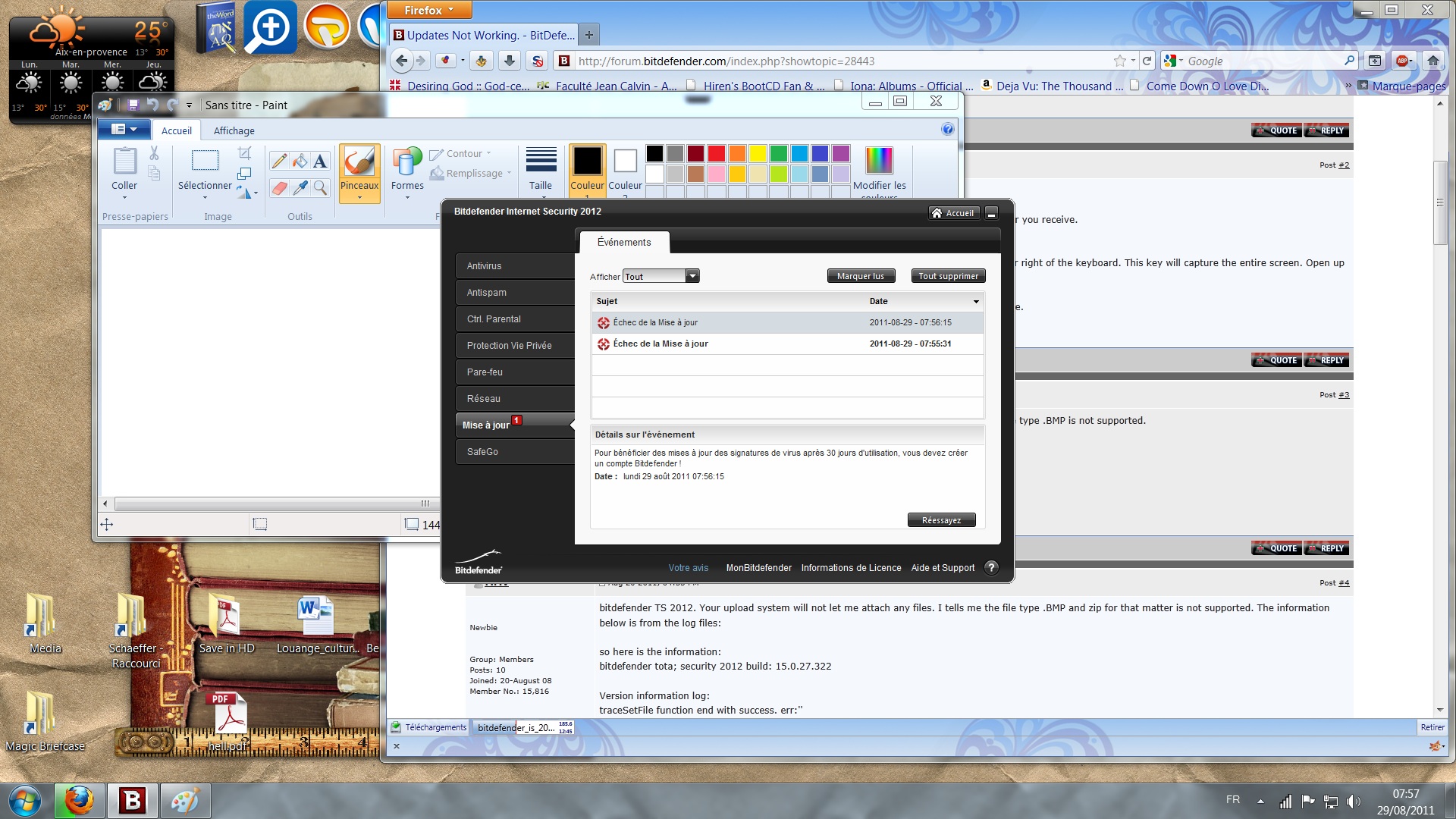Select the Événements tab in Bitdefender
The image size is (1456, 819).
click(624, 242)
